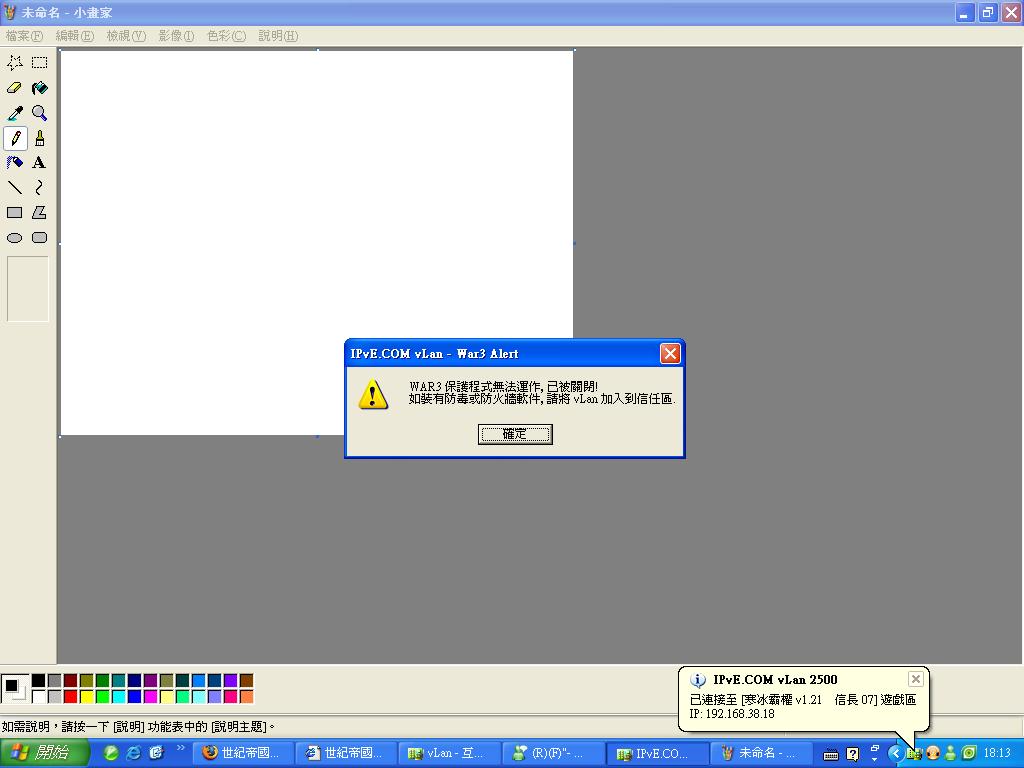The width and height of the screenshot is (1024, 768).
Task: Pick the yellow palette color
Action: [x=87, y=696]
